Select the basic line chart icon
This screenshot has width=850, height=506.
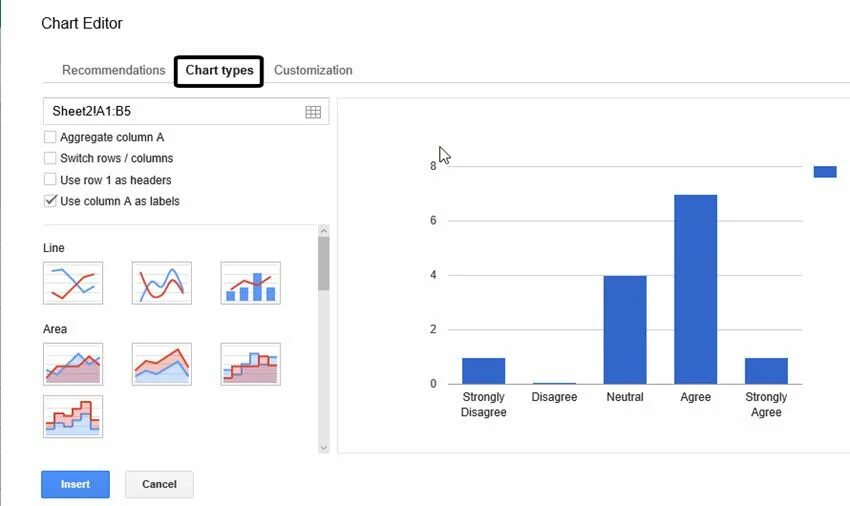click(73, 283)
